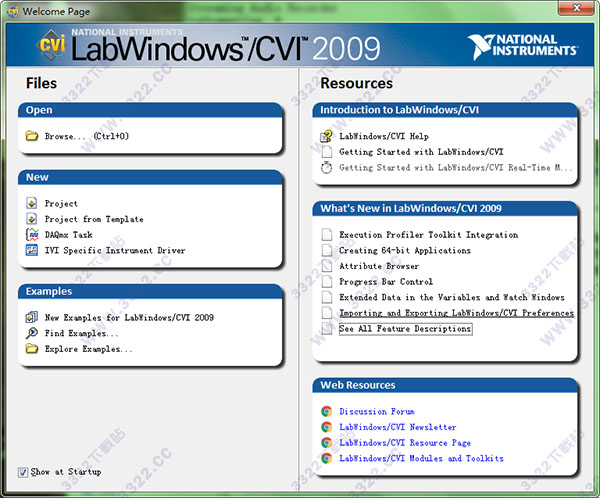Open Getting Started with LabWindows/CVI
Screen dimensions: 600x498
click(x=421, y=152)
